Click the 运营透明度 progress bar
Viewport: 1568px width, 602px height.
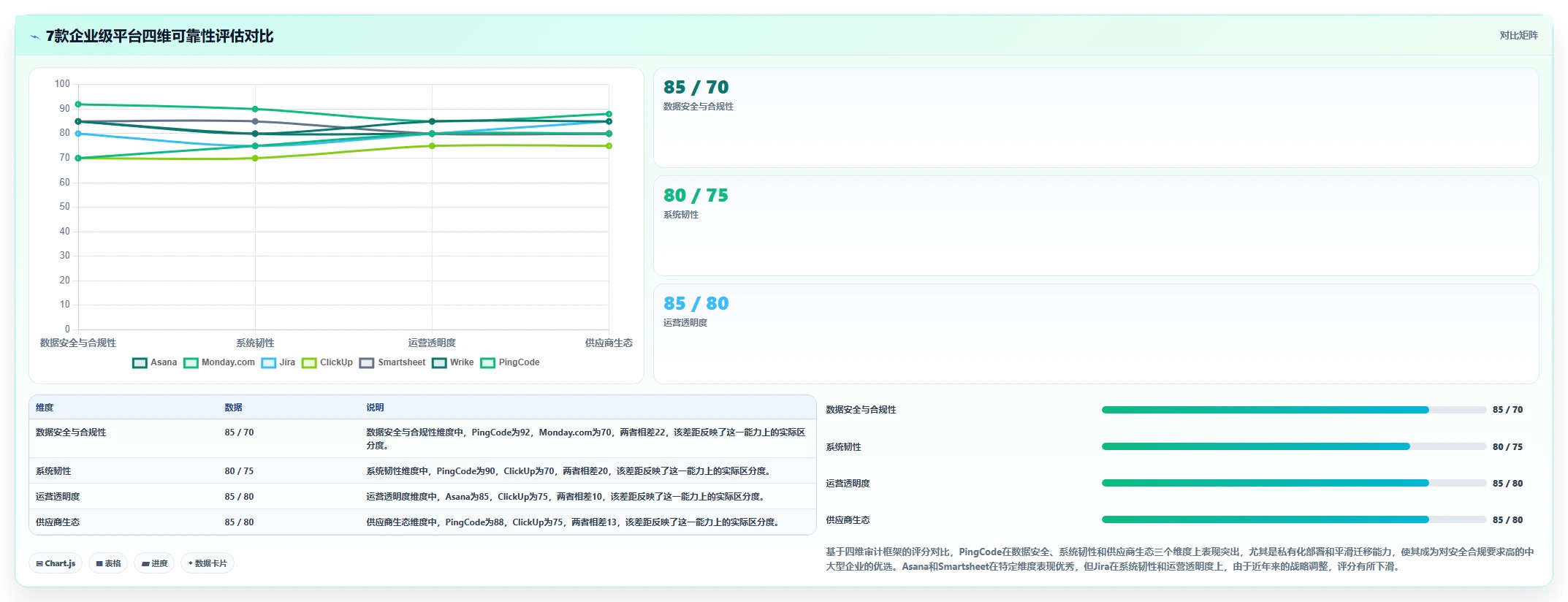[x=1294, y=483]
